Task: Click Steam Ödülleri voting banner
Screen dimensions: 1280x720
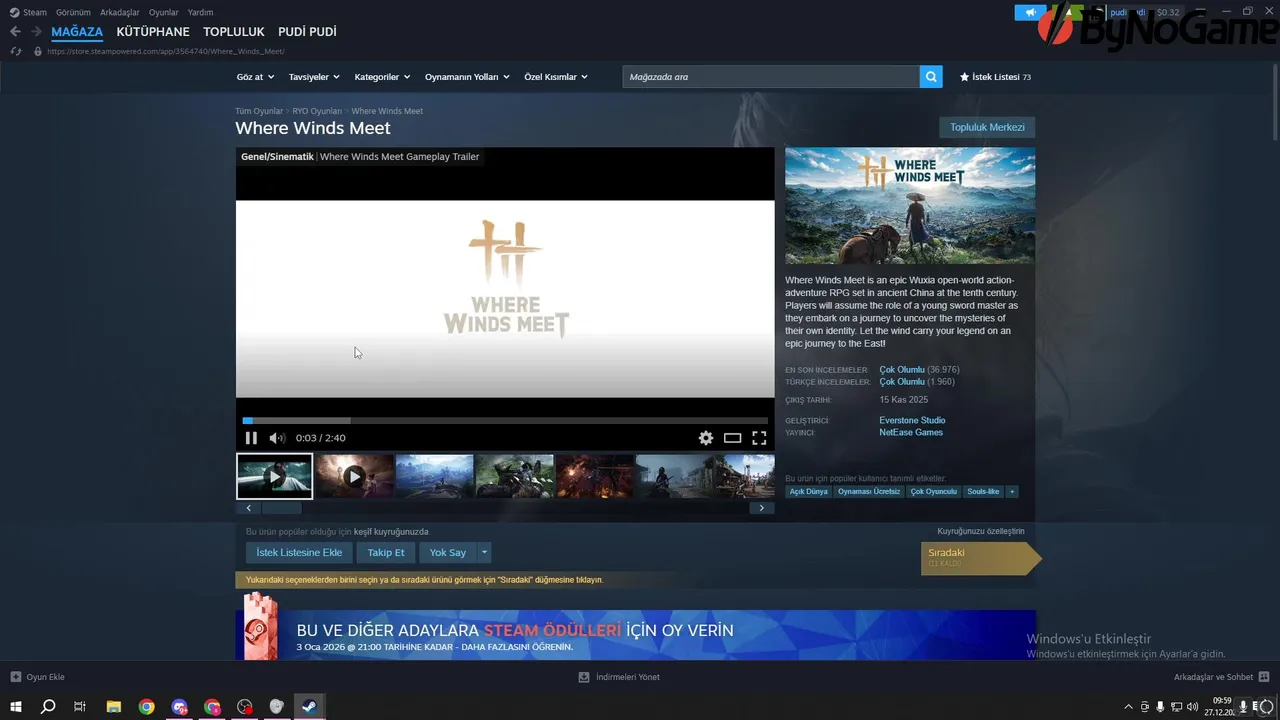Action: (x=636, y=635)
